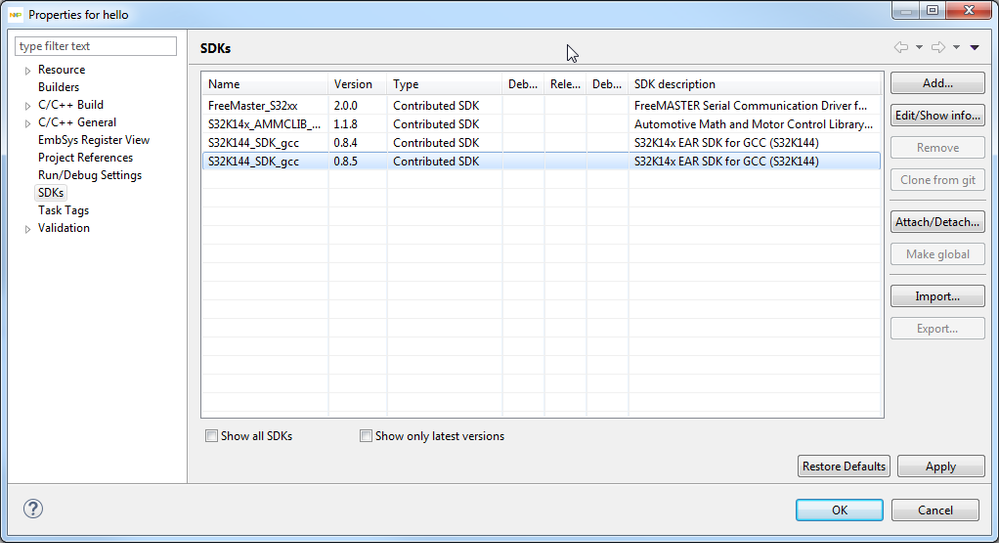Open the forward history dropdown arrow
999x543 pixels.
[x=956, y=47]
